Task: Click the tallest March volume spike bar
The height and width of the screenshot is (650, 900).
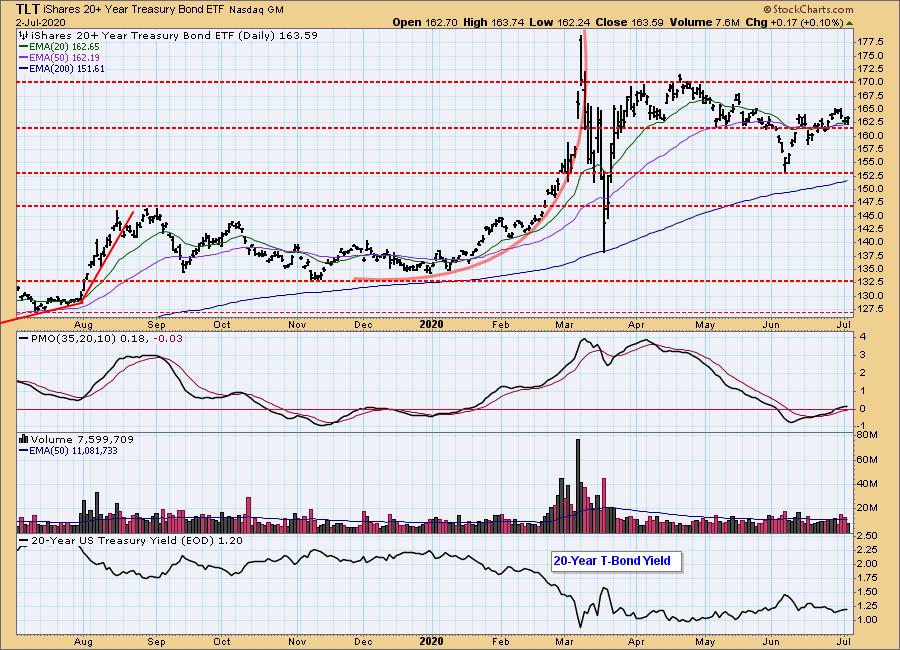Action: pos(578,486)
